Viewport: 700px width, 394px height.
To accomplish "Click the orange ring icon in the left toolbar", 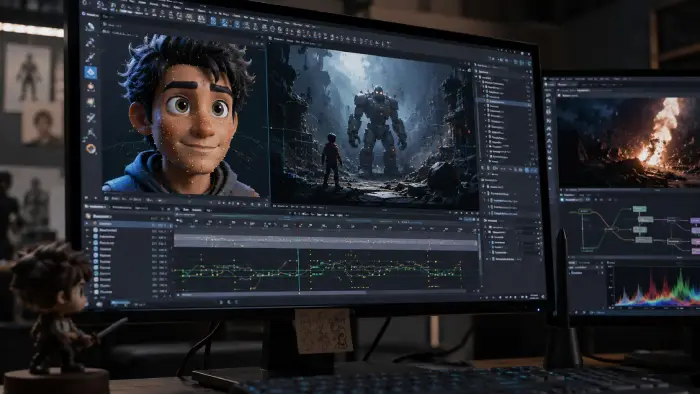I will 91,149.
